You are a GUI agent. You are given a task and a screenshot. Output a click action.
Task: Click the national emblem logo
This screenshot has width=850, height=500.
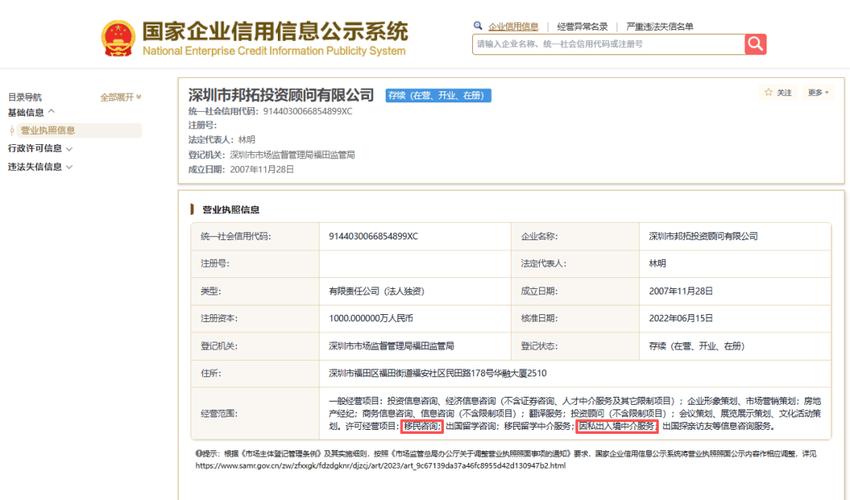[x=118, y=38]
